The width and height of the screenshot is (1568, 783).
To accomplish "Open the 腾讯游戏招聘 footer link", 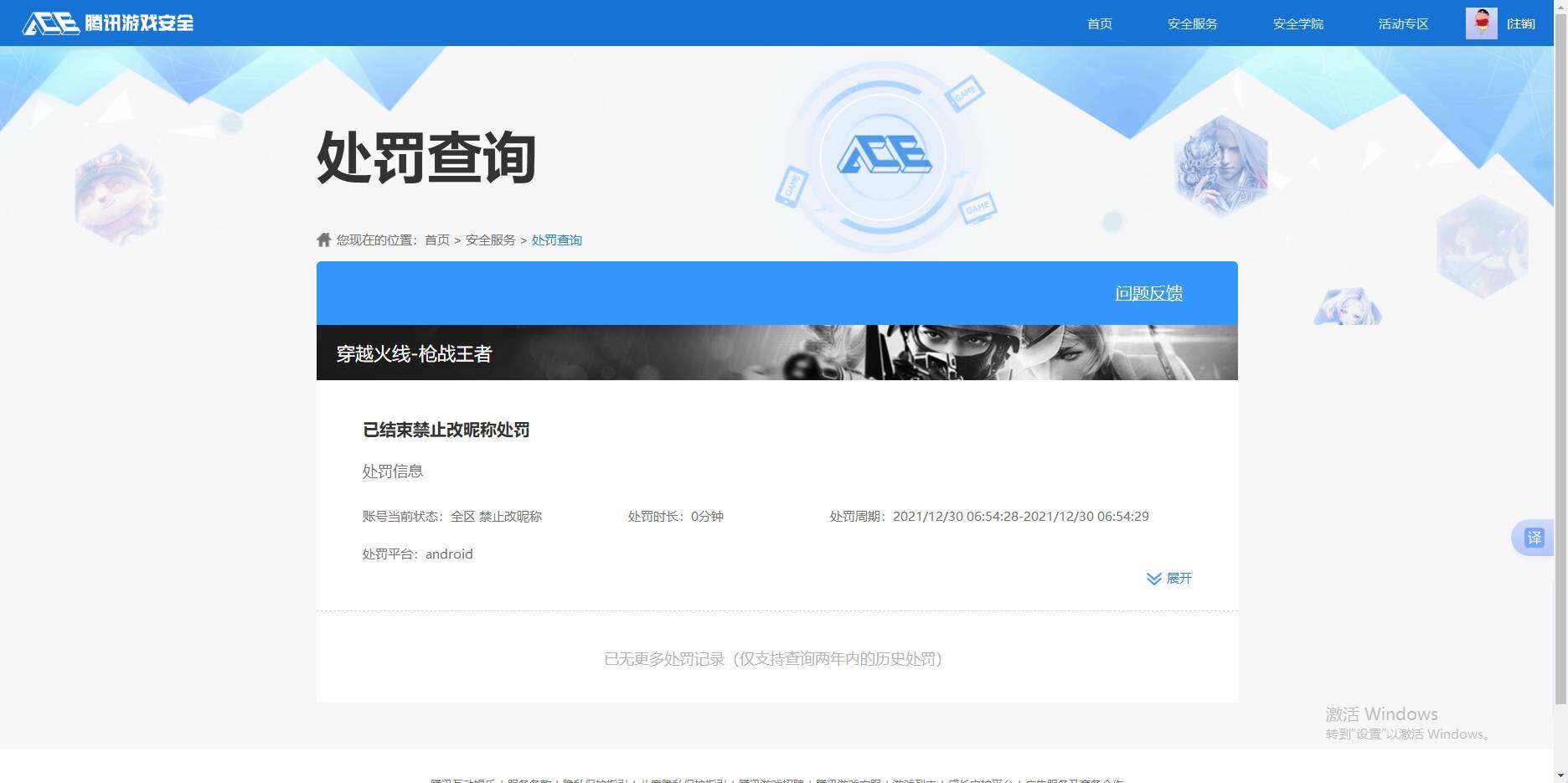I will pyautogui.click(x=771, y=778).
